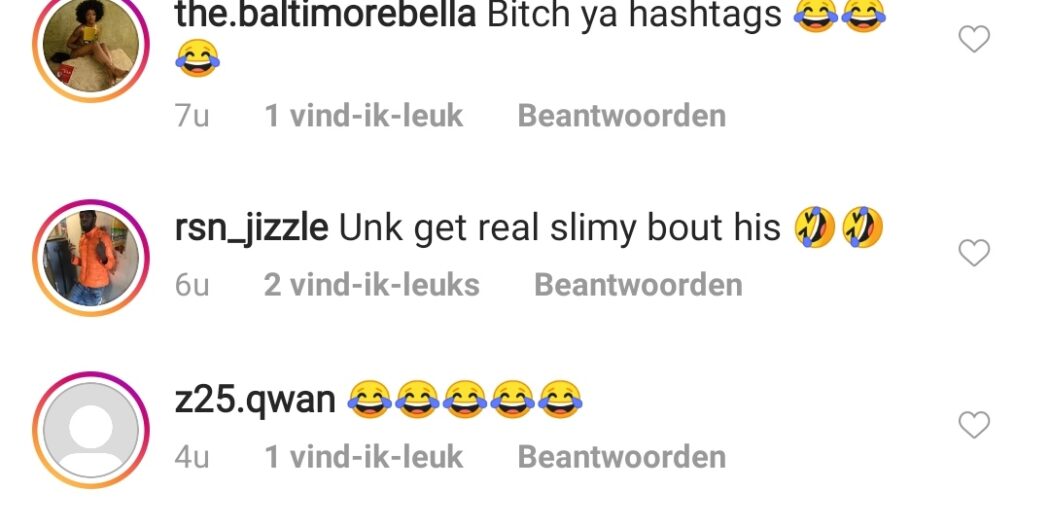Click the 7u timestamp
Image resolution: width=1050 pixels, height=525 pixels.
(x=192, y=116)
